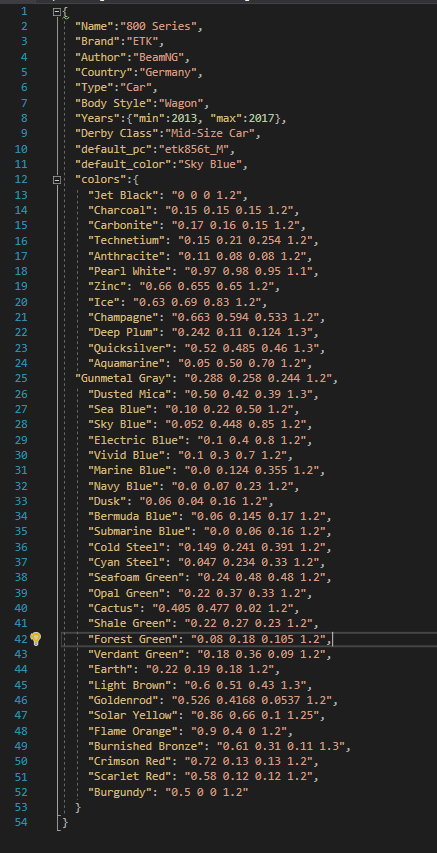Click line number 25 in the gutter
This screenshot has width=437, height=853.
[21, 378]
